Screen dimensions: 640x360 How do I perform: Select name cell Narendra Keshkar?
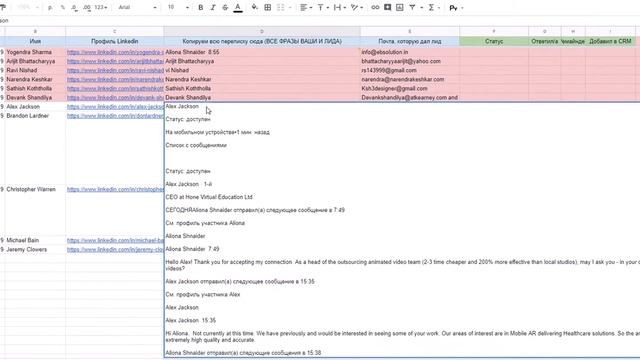35,79
